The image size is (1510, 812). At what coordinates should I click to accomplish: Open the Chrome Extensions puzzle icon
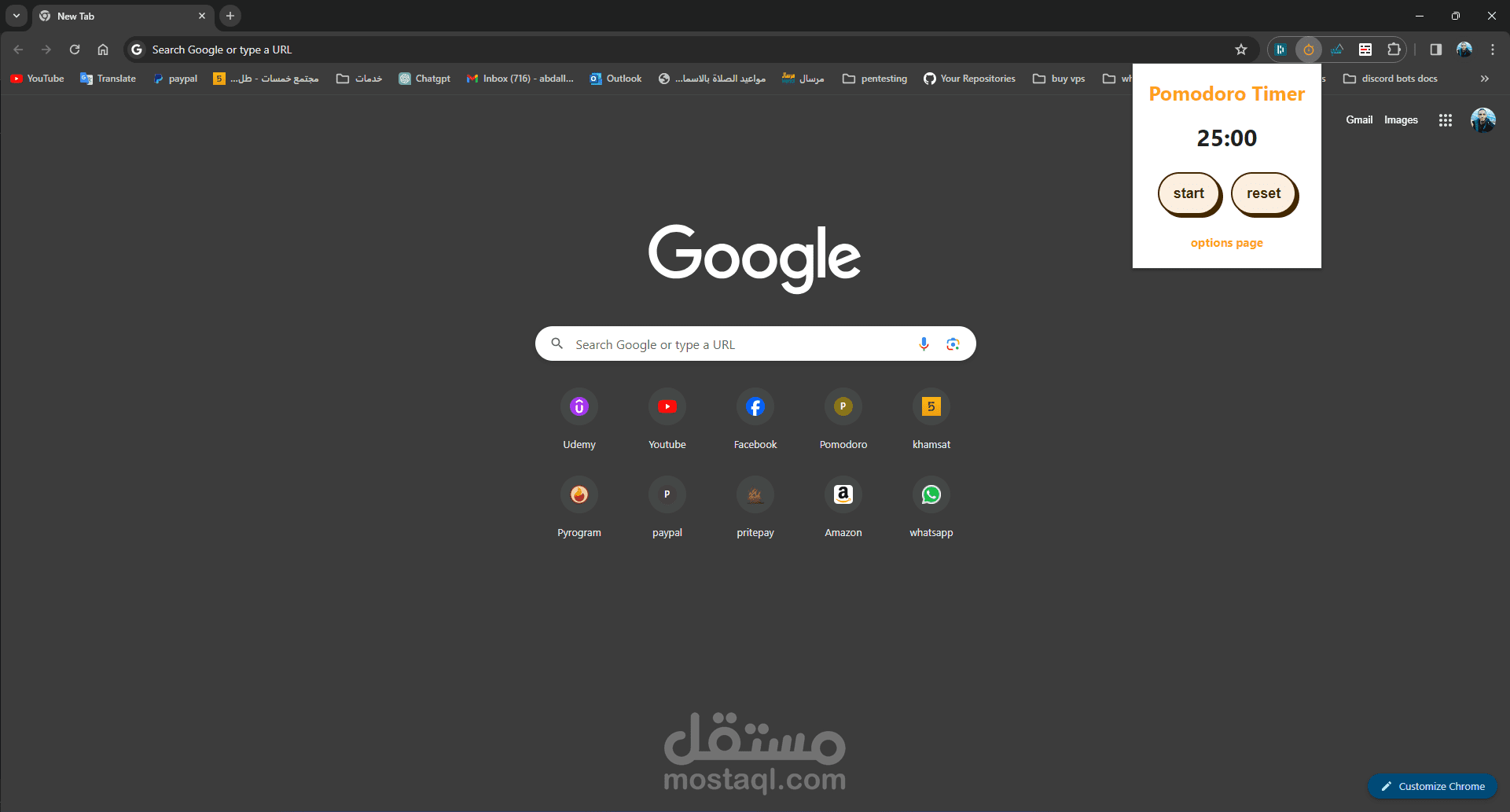[1394, 49]
